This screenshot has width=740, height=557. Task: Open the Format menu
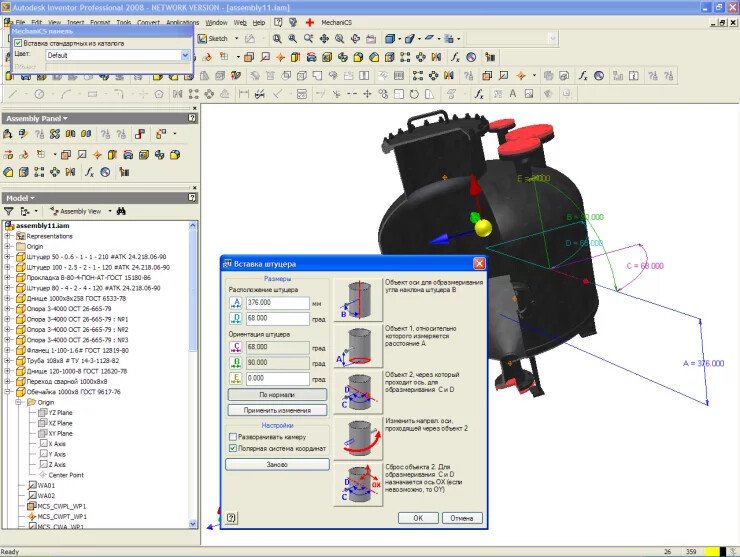coord(100,21)
